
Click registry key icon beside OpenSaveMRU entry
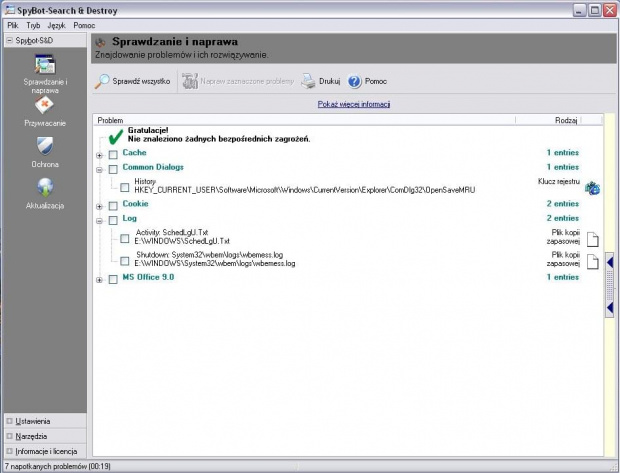click(x=592, y=188)
